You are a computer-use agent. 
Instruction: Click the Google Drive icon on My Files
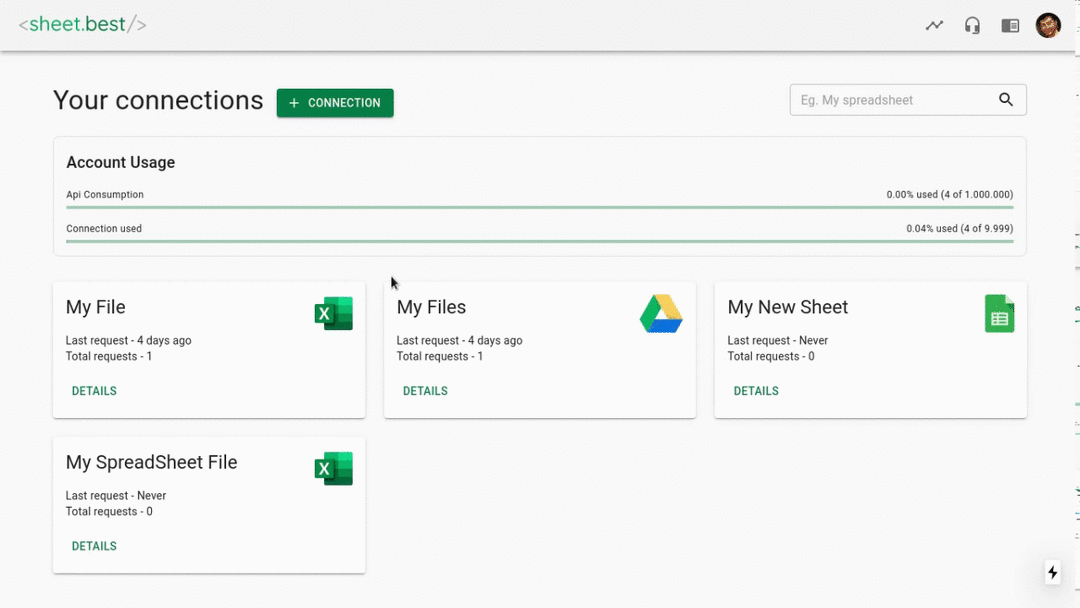[x=661, y=313]
